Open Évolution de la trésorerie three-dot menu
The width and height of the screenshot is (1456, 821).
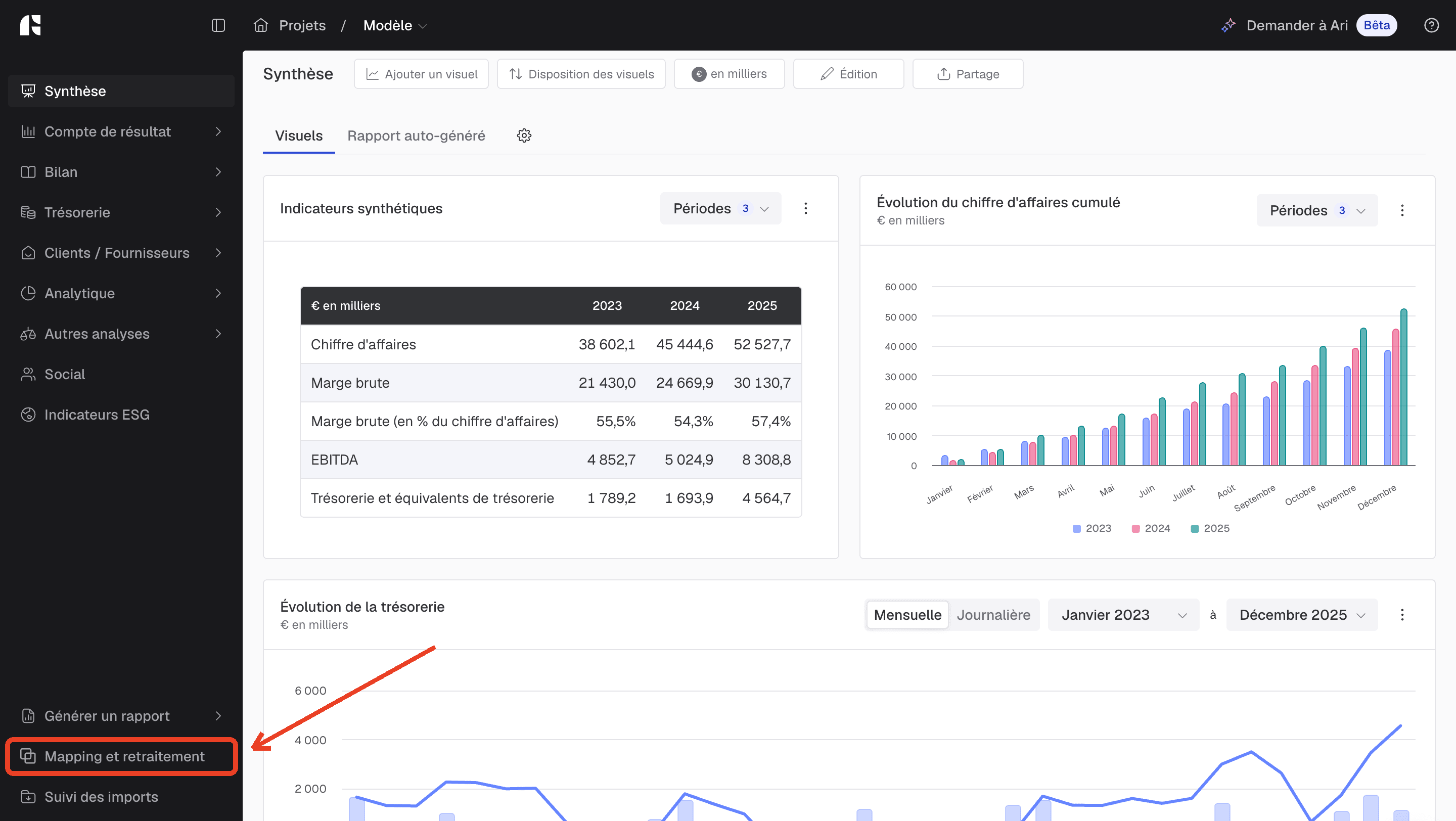pos(1402,615)
